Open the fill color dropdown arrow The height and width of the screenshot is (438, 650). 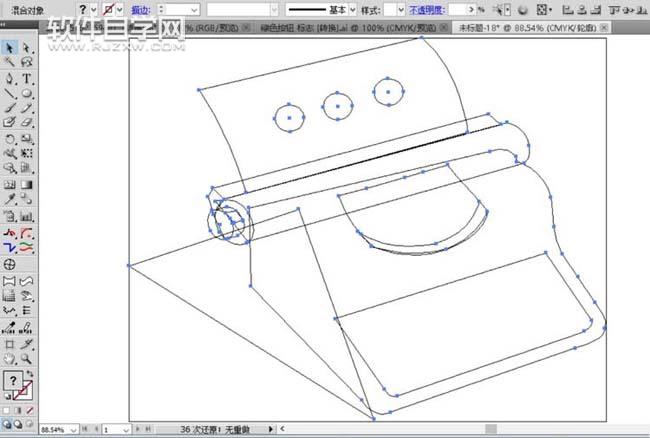94,10
